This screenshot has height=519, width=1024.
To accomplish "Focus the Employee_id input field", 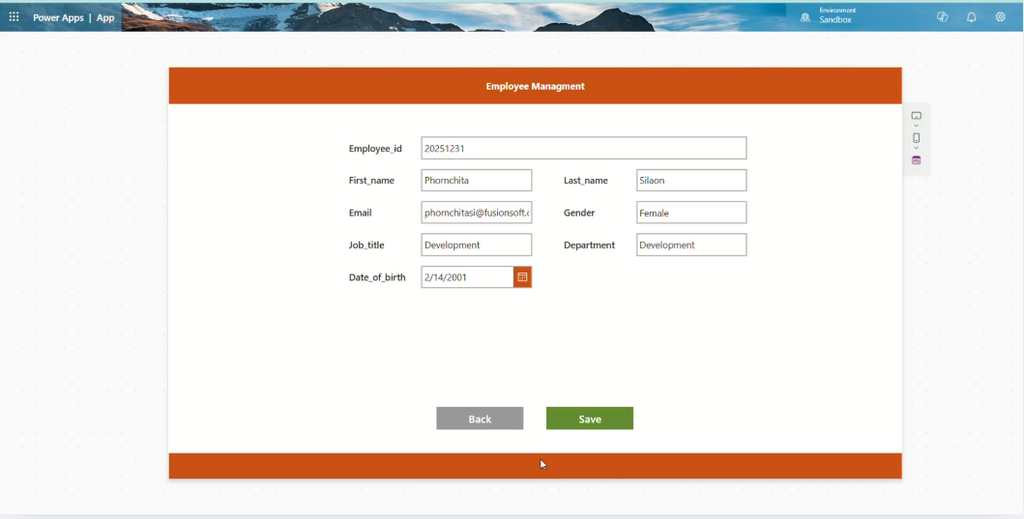I will pyautogui.click(x=584, y=148).
